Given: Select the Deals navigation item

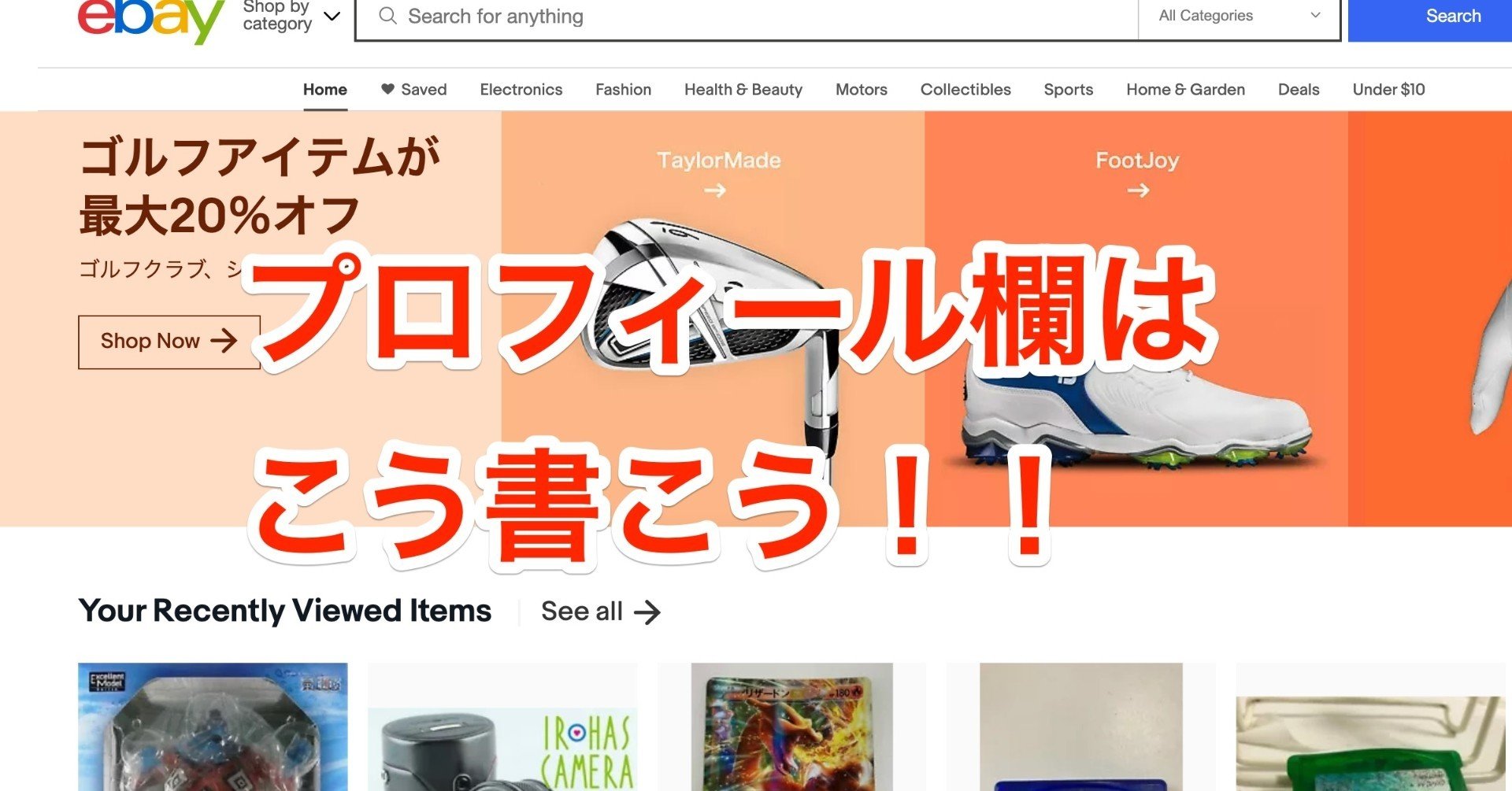Looking at the screenshot, I should coord(1299,90).
